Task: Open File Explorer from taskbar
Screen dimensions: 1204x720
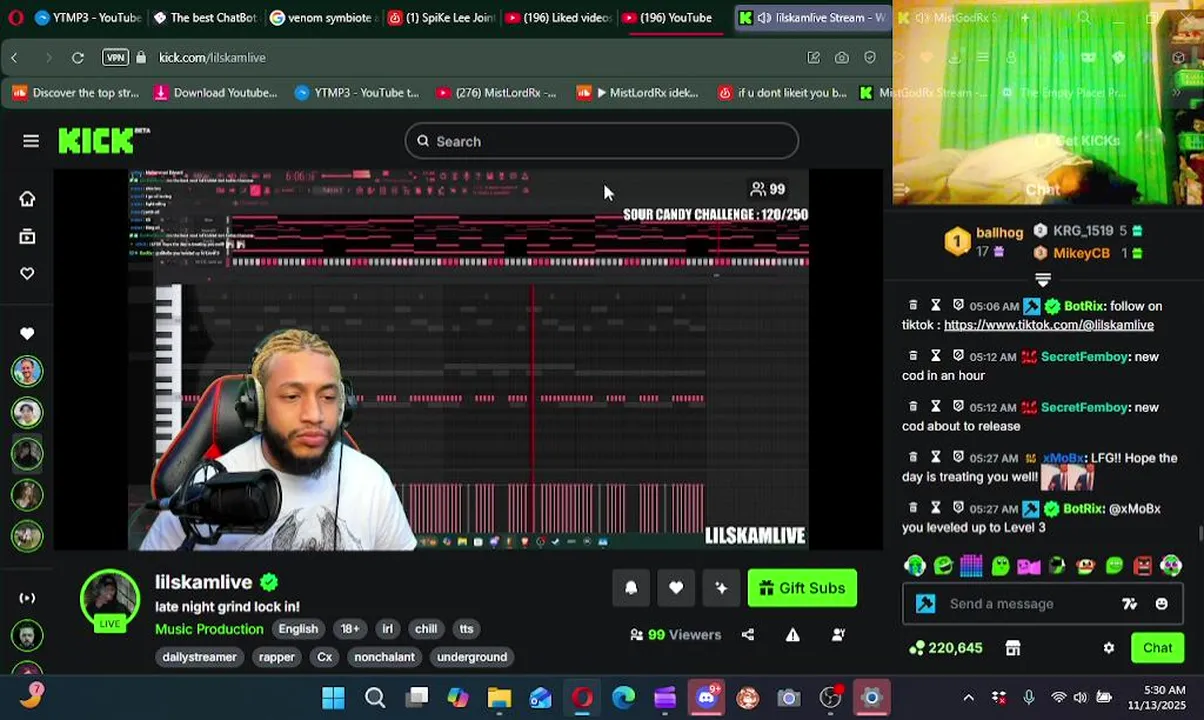Action: (x=499, y=698)
